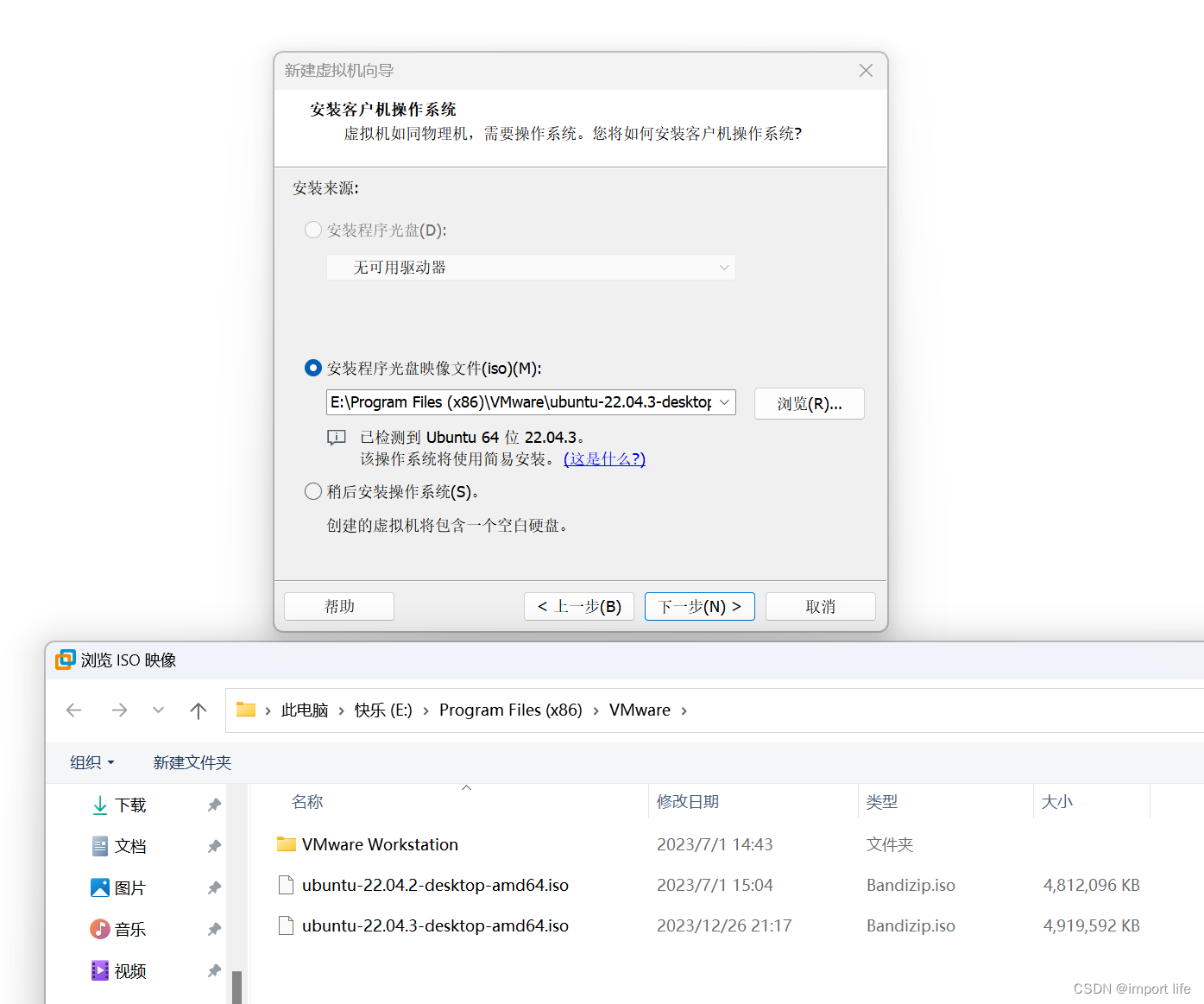Open the 无可用驱动器 drive dropdown
The height and width of the screenshot is (1004, 1204).
(531, 268)
